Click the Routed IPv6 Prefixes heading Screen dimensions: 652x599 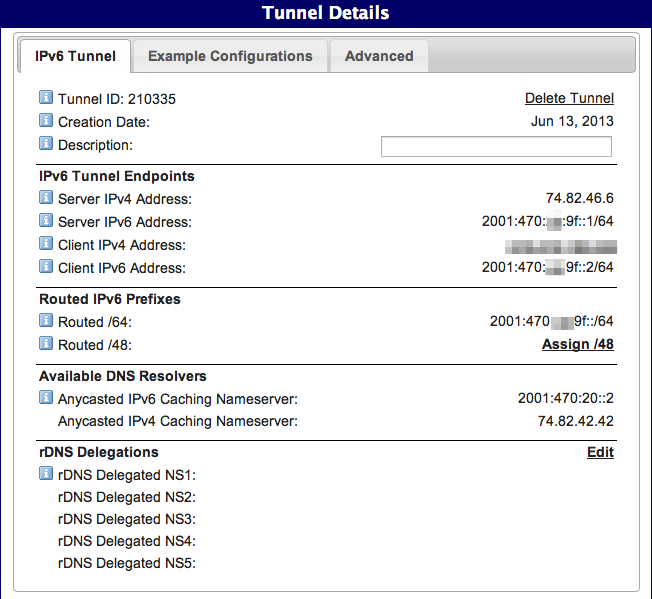pyautogui.click(x=110, y=299)
